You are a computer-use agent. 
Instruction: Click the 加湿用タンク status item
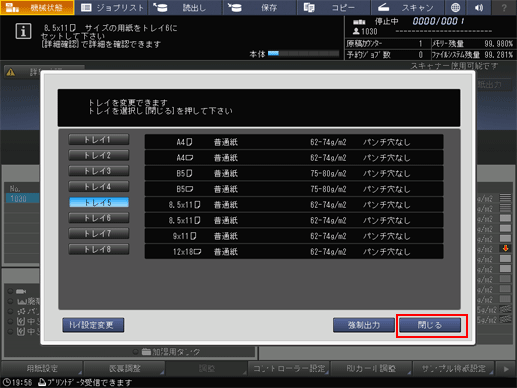171,352
